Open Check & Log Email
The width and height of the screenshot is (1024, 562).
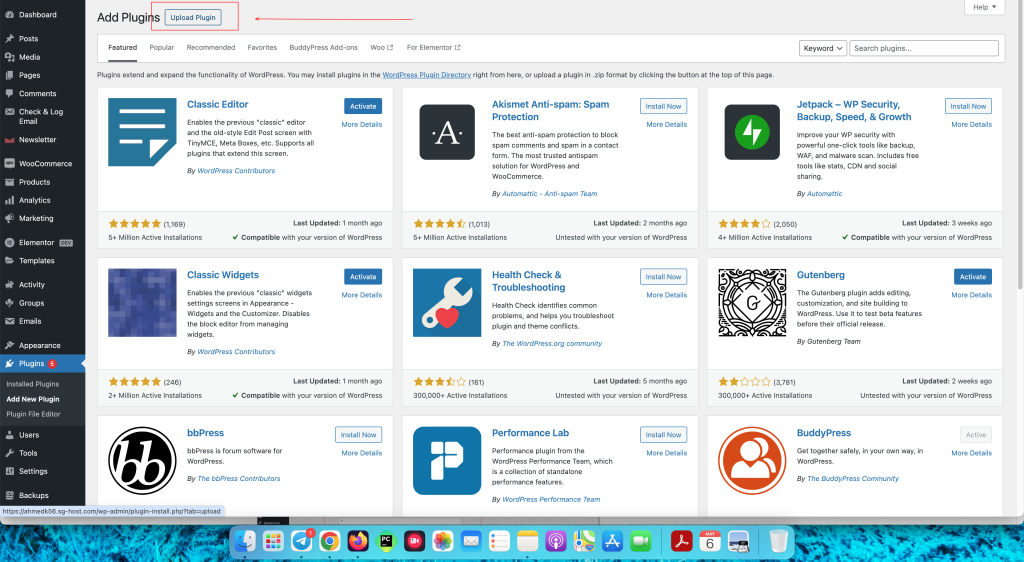[x=40, y=116]
